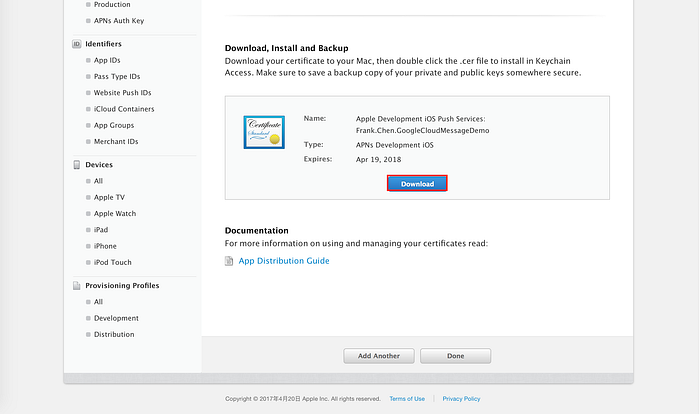Screen dimensions: 700x414
Task: Click the blue Download button
Action: (x=417, y=184)
